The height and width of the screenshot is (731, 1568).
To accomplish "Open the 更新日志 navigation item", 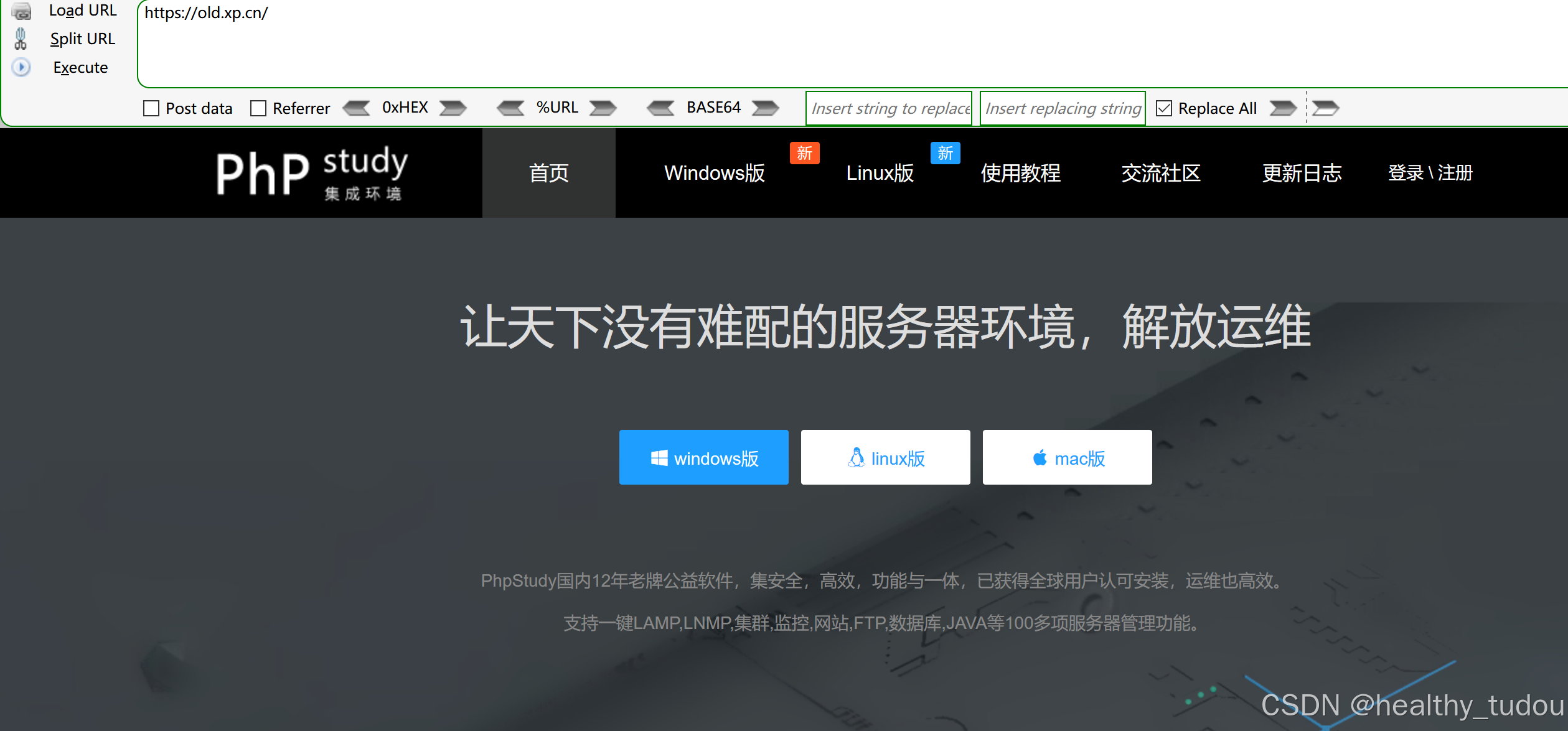I will [x=1302, y=174].
